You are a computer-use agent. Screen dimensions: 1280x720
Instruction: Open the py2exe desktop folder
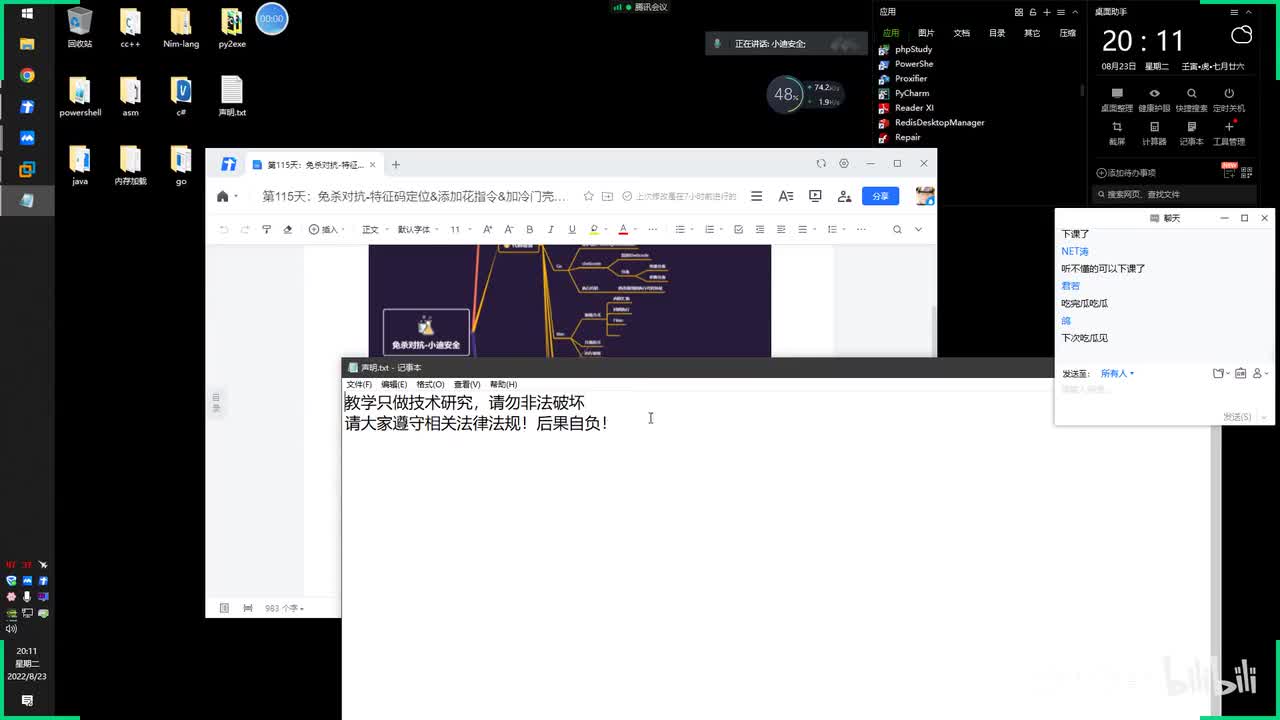click(232, 28)
